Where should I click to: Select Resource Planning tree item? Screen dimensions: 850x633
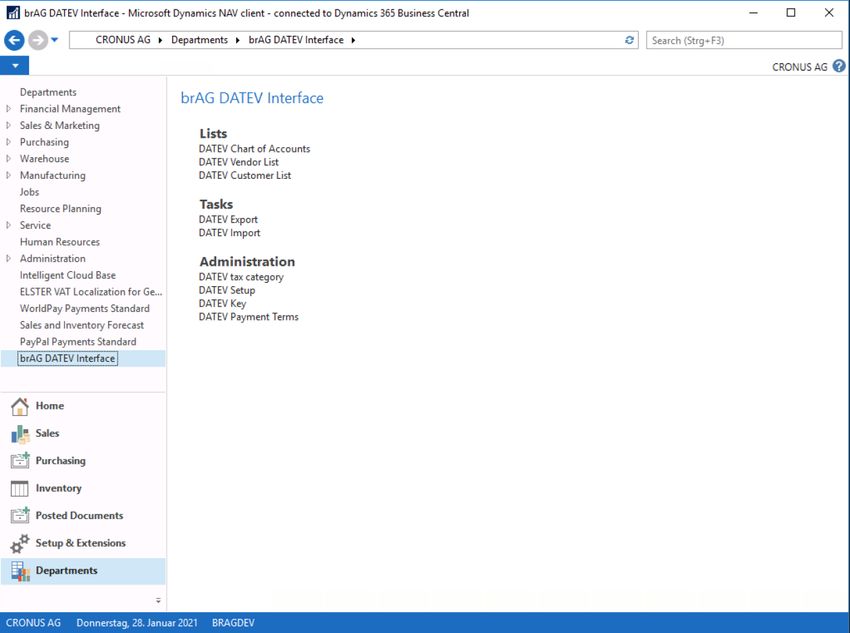coord(60,209)
